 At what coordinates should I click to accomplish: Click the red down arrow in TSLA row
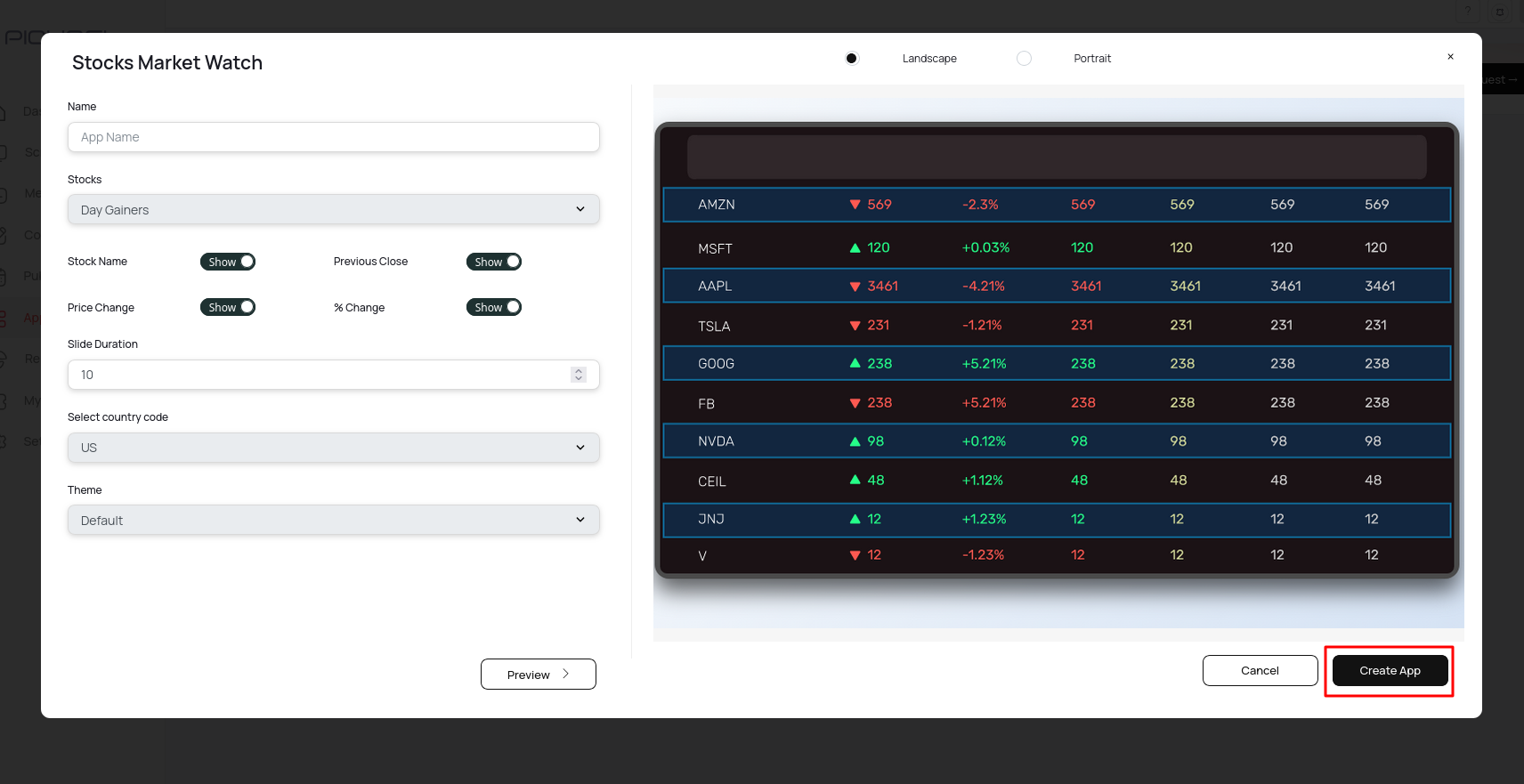pyautogui.click(x=855, y=326)
